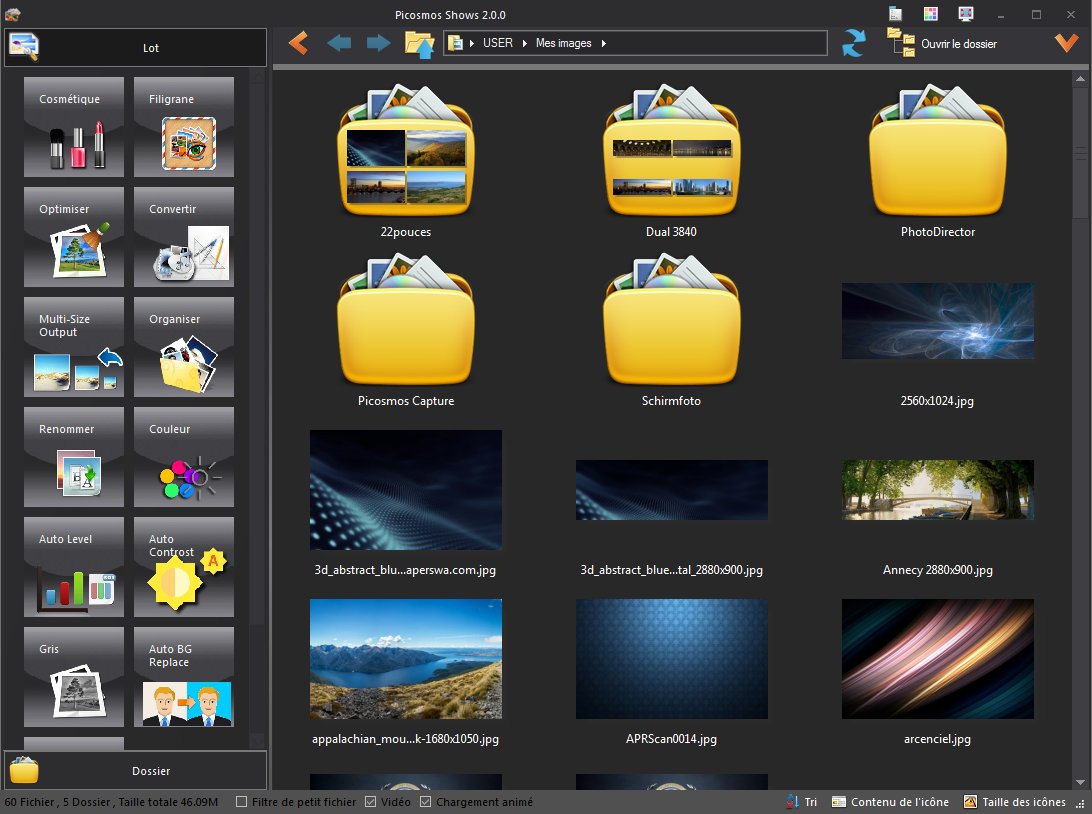Select the arcenciel.jpg thumbnail
1092x814 pixels.
pyautogui.click(x=937, y=659)
